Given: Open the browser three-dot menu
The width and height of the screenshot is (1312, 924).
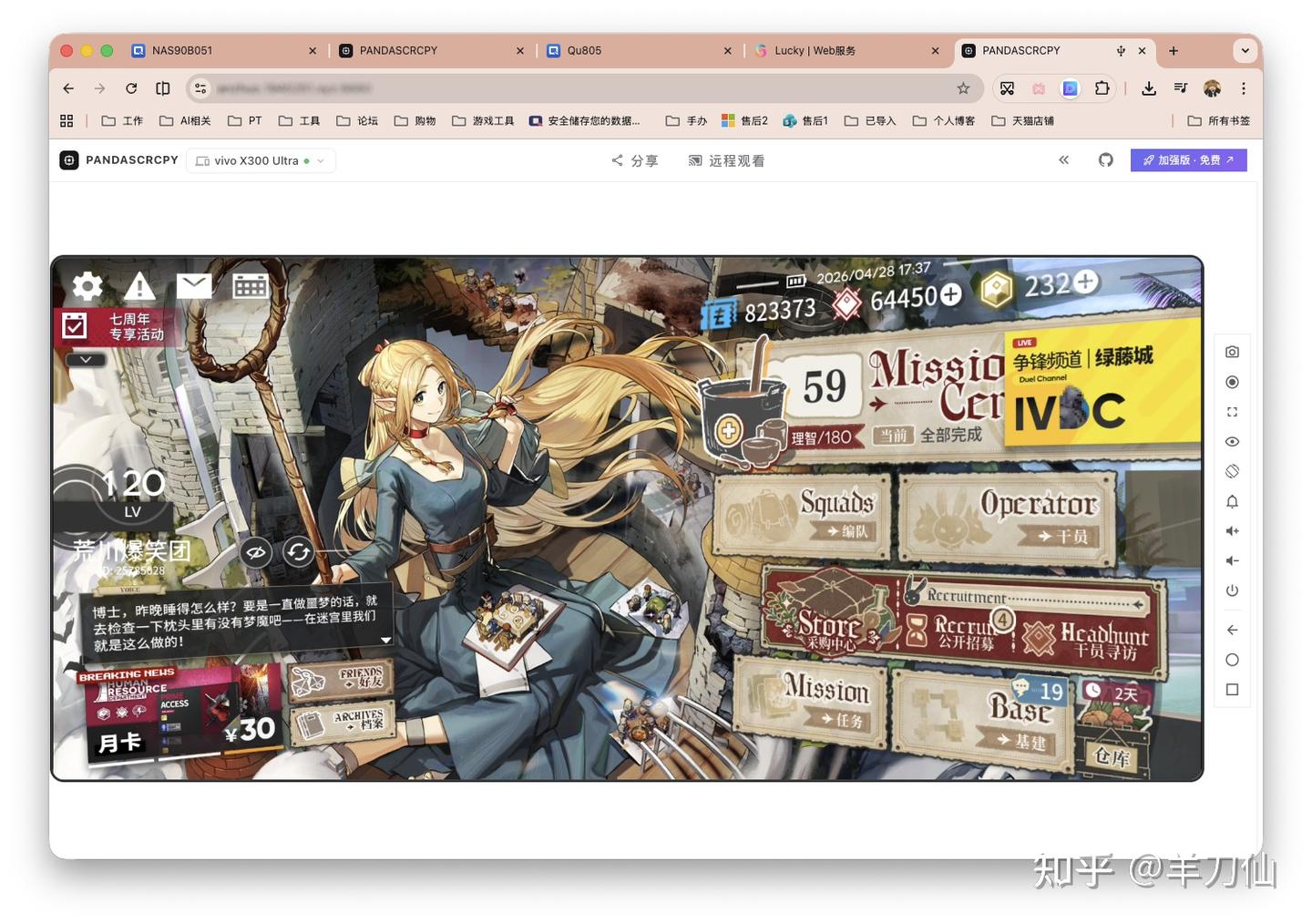Looking at the screenshot, I should 1244,88.
